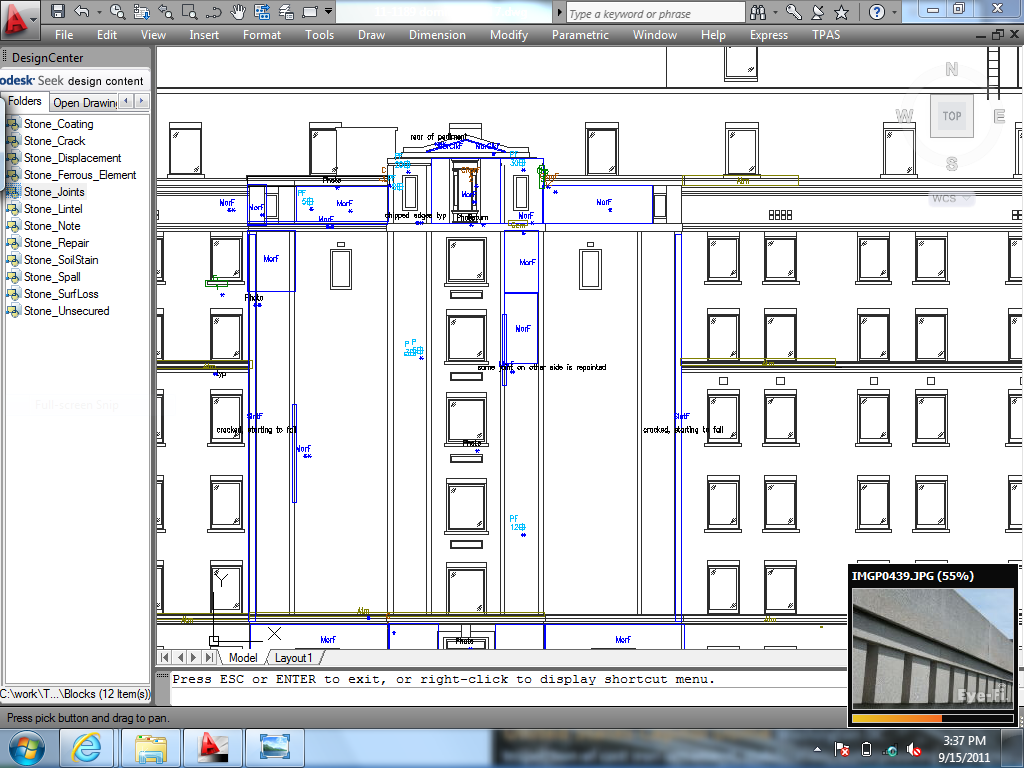This screenshot has height=768, width=1024.
Task: Expand the Quick Access Toolbar customize arrow
Action: 328,12
